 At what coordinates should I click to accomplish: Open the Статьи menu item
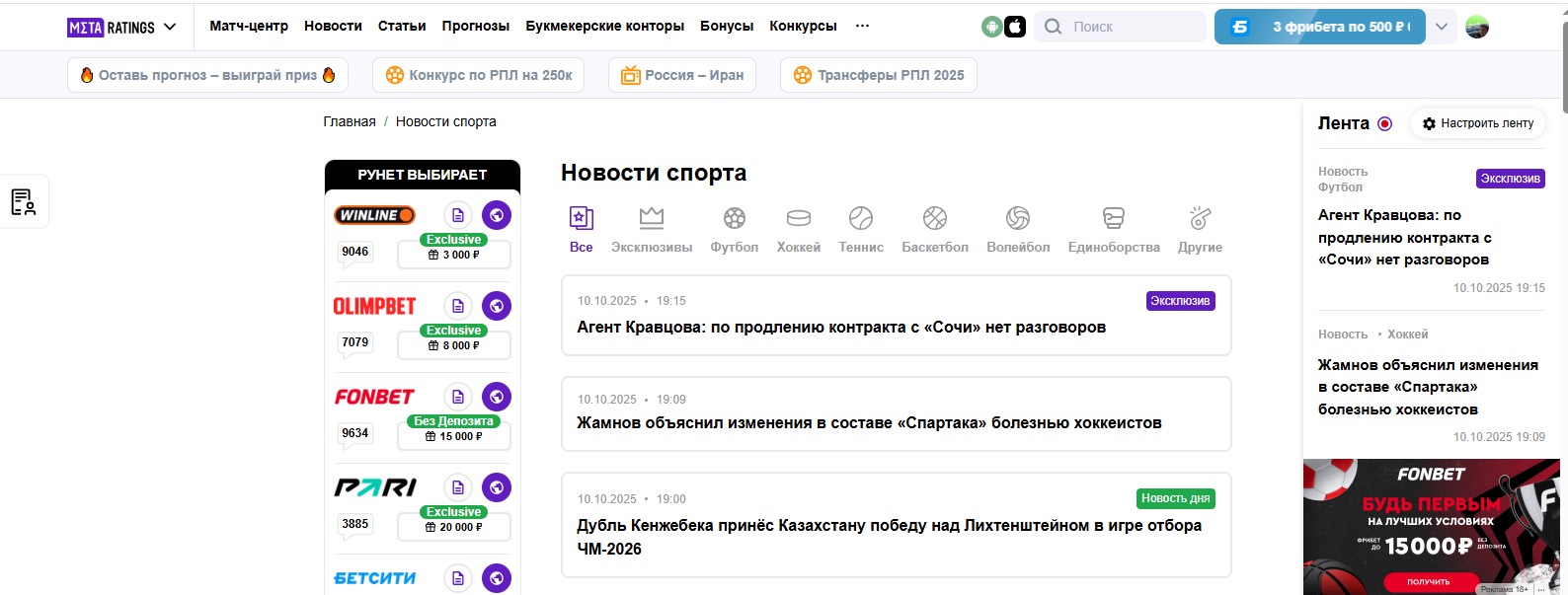(x=402, y=26)
